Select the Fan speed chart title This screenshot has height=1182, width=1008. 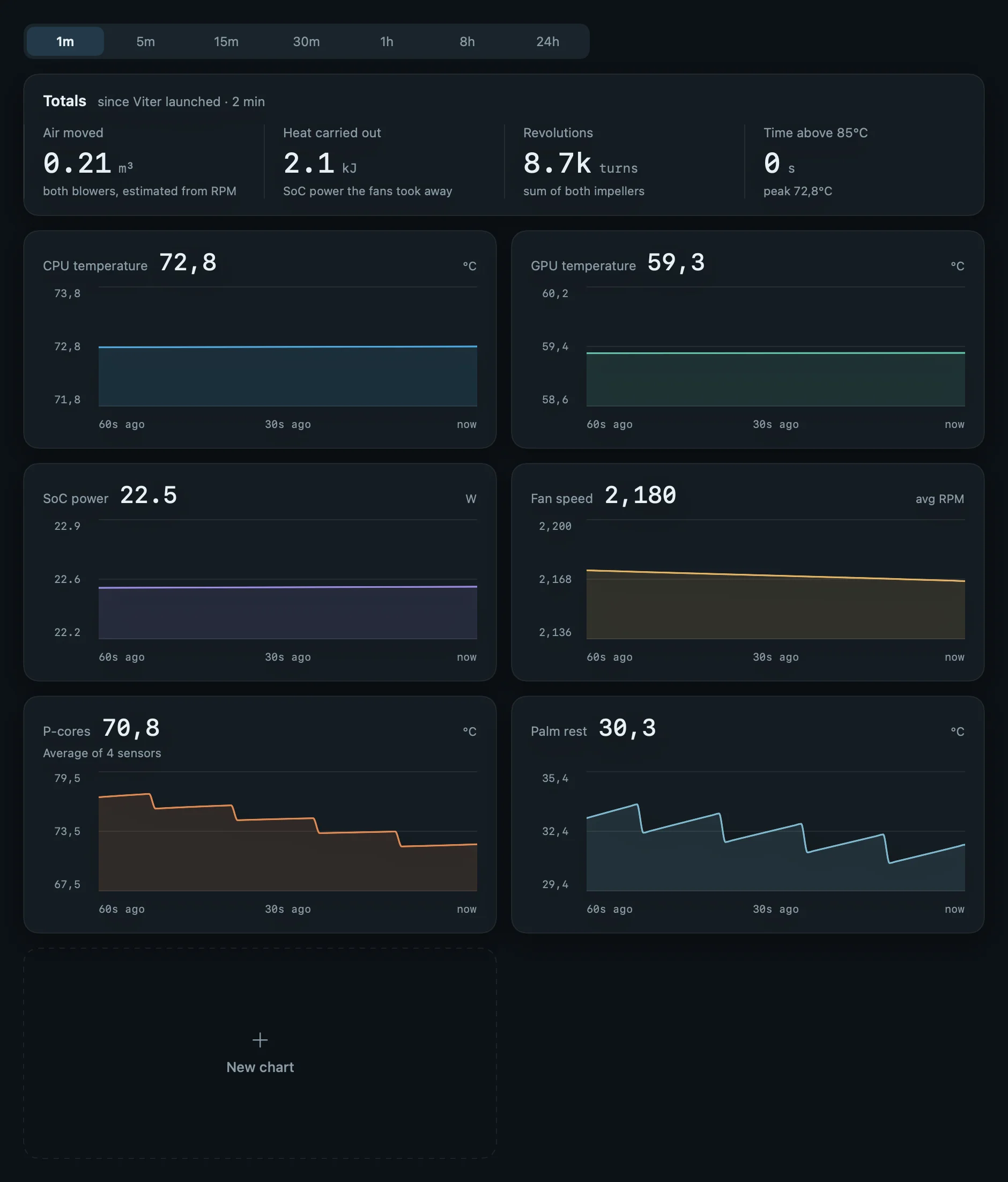(561, 499)
